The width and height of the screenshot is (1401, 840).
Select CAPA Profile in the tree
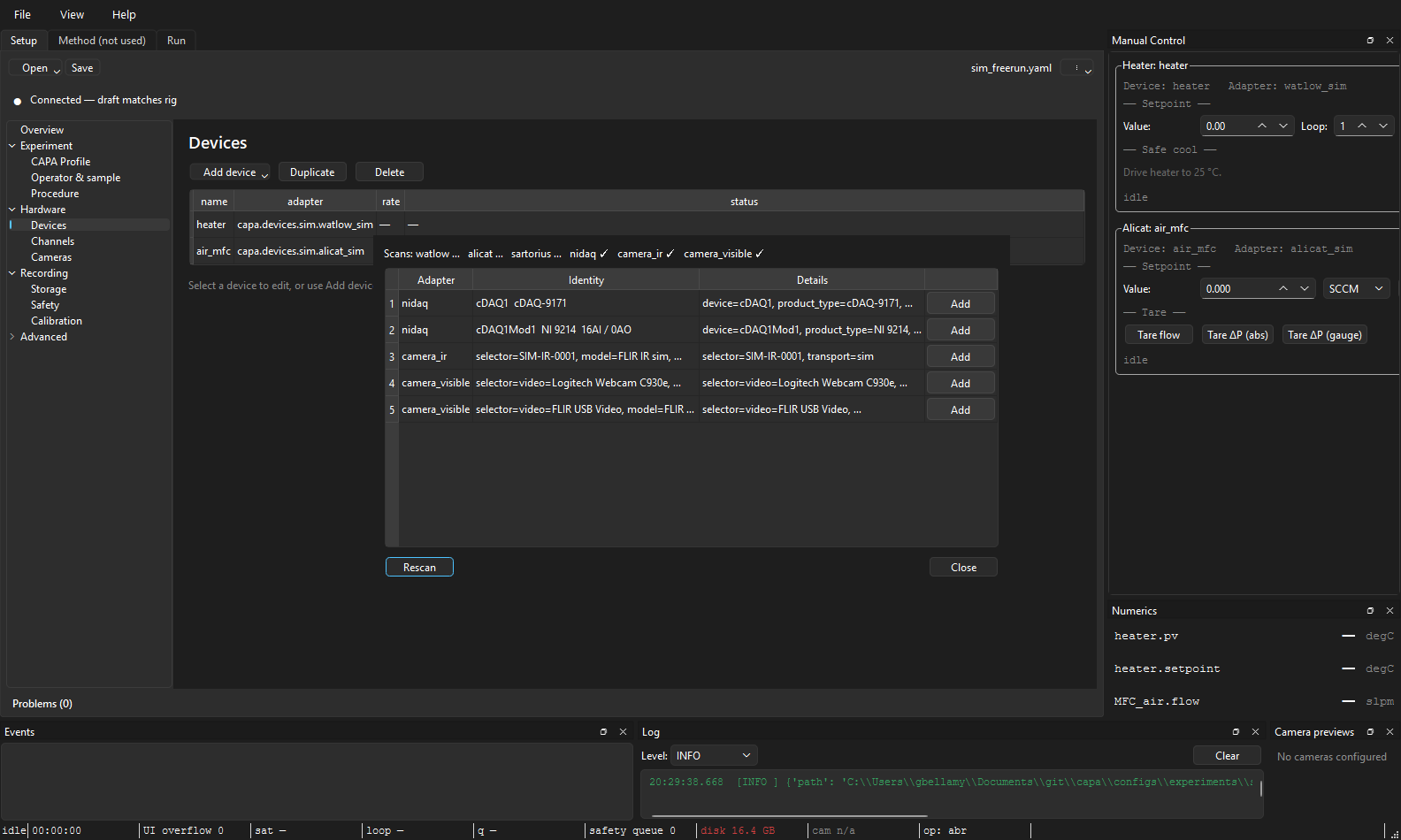point(60,162)
